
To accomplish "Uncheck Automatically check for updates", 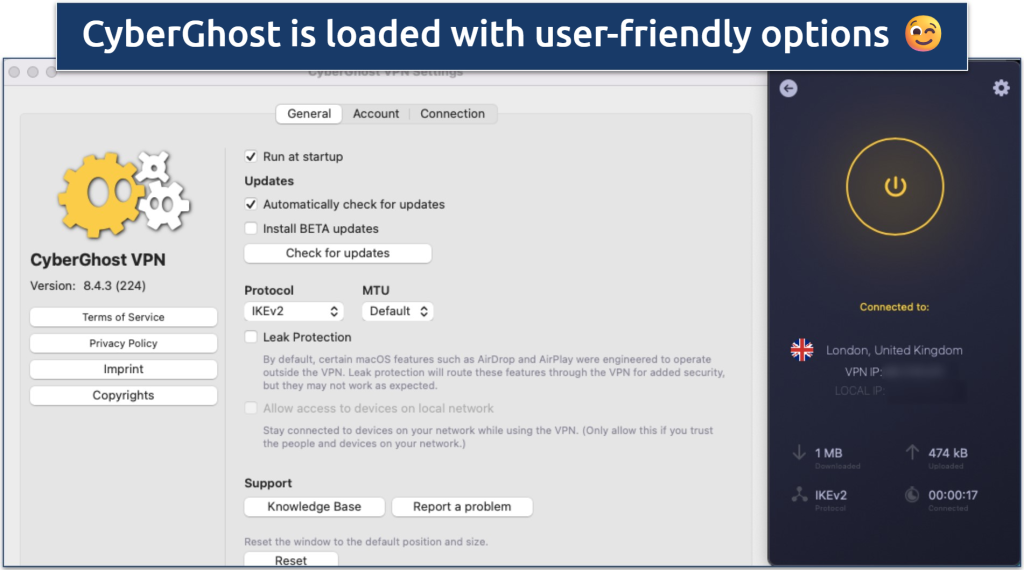I will pos(251,205).
